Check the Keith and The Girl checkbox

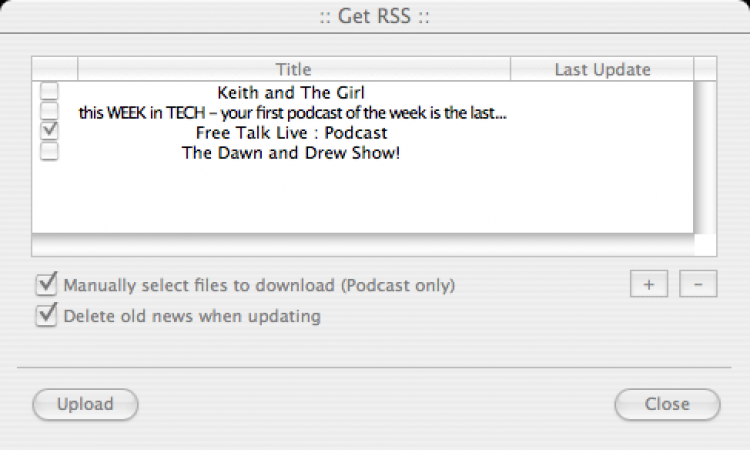49,93
